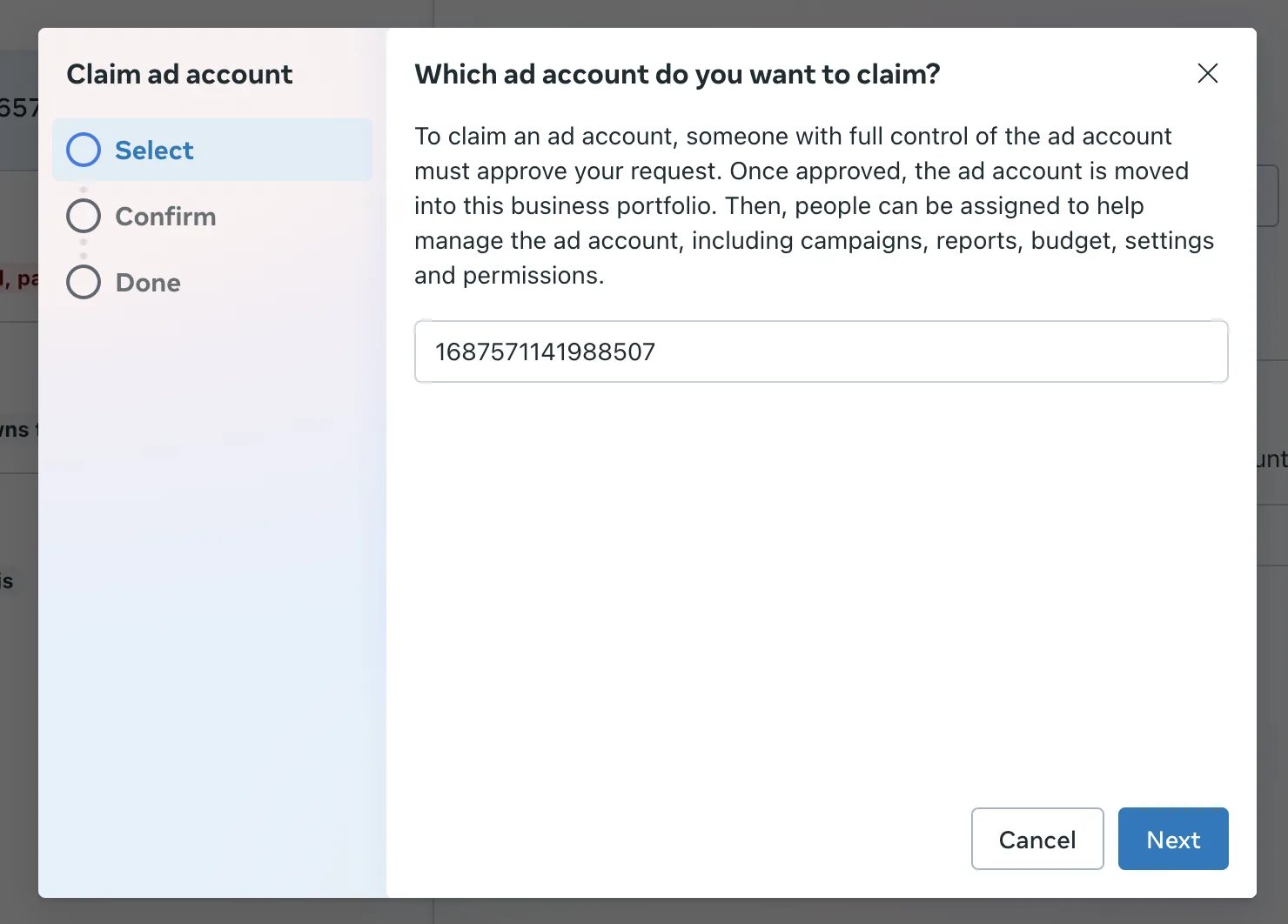
Task: Proceed with the Next button
Action: (1172, 839)
